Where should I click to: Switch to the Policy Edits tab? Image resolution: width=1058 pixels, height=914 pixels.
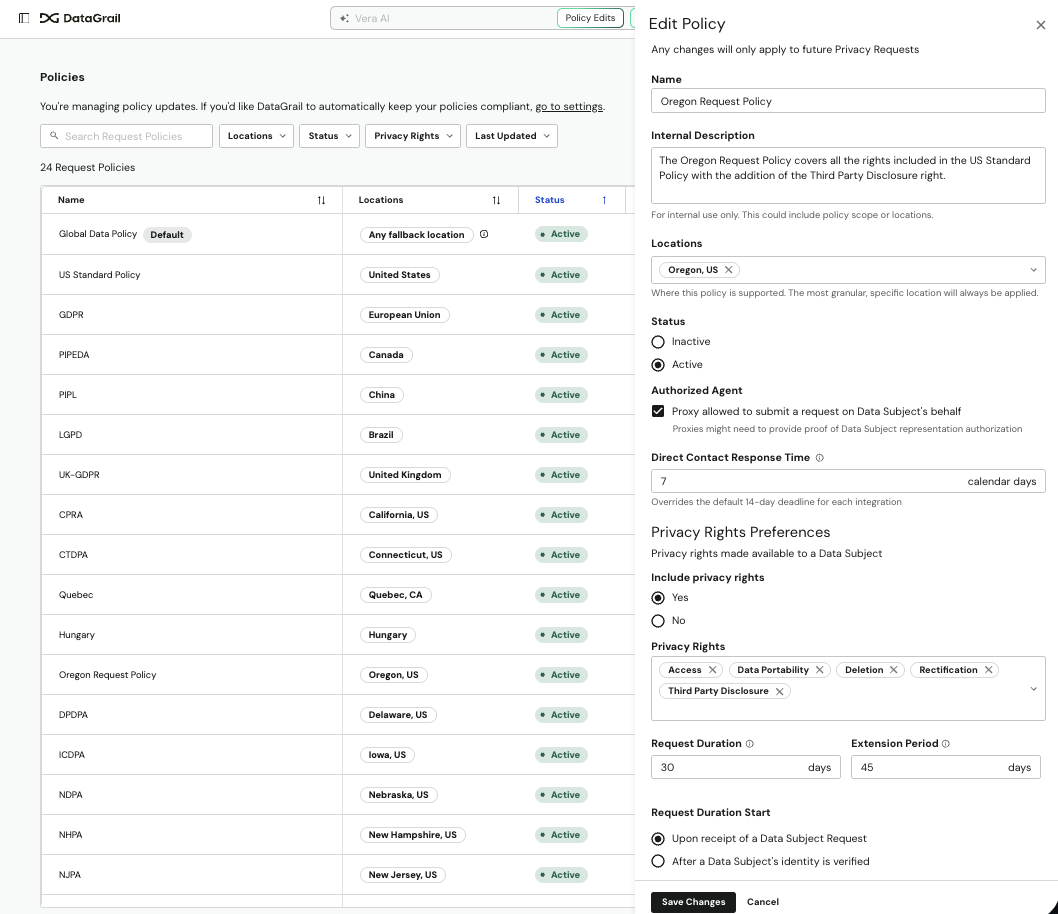(x=590, y=18)
